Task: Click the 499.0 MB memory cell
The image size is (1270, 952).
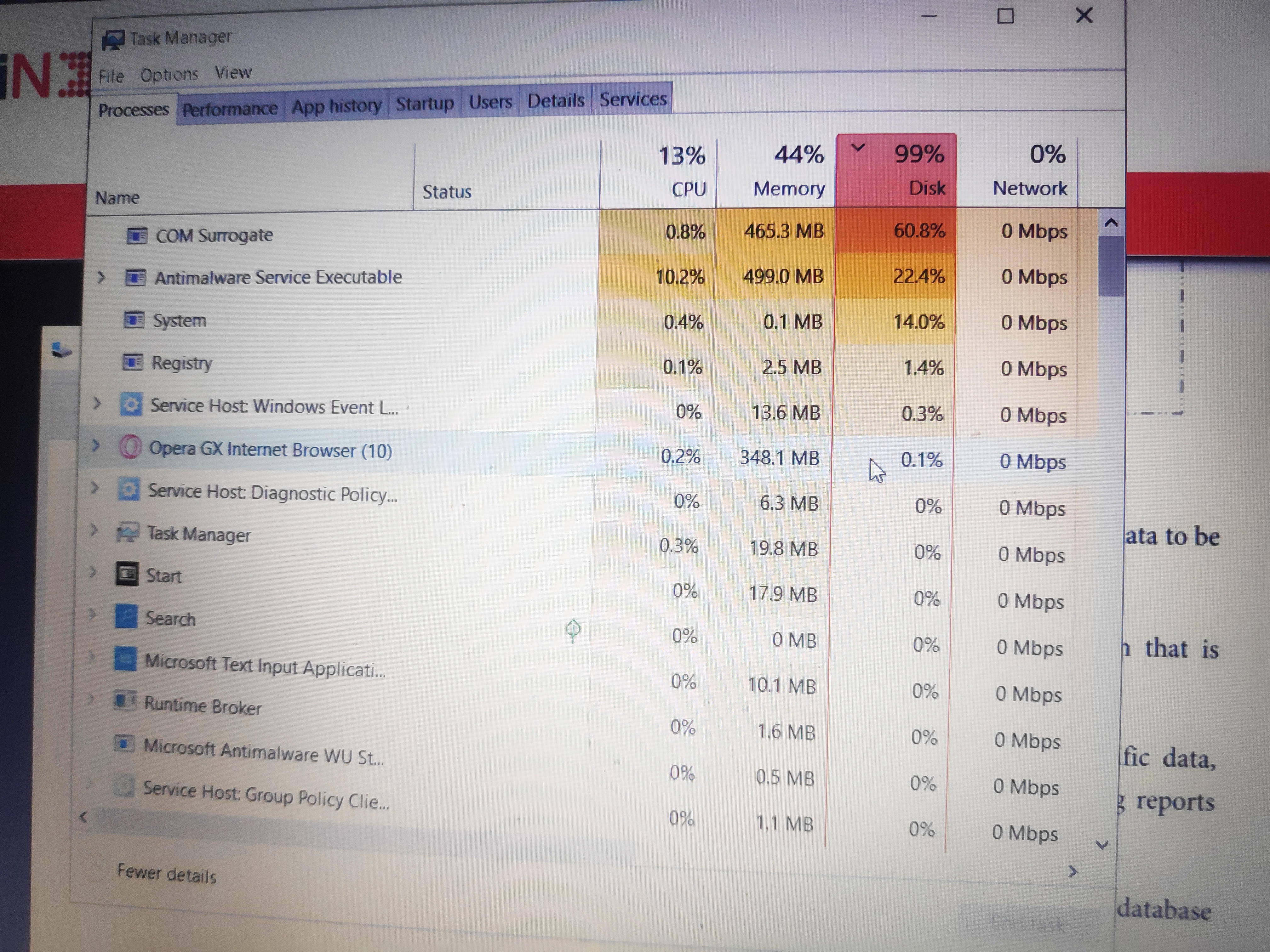Action: 775,277
